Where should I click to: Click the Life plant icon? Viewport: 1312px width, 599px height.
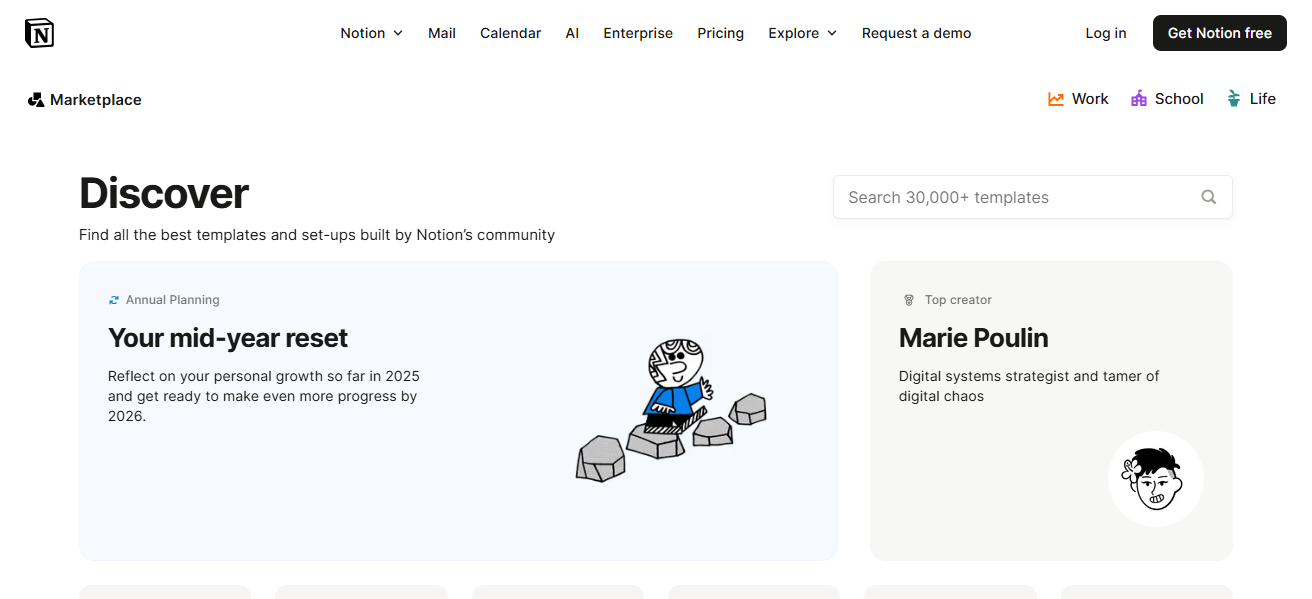click(x=1234, y=99)
